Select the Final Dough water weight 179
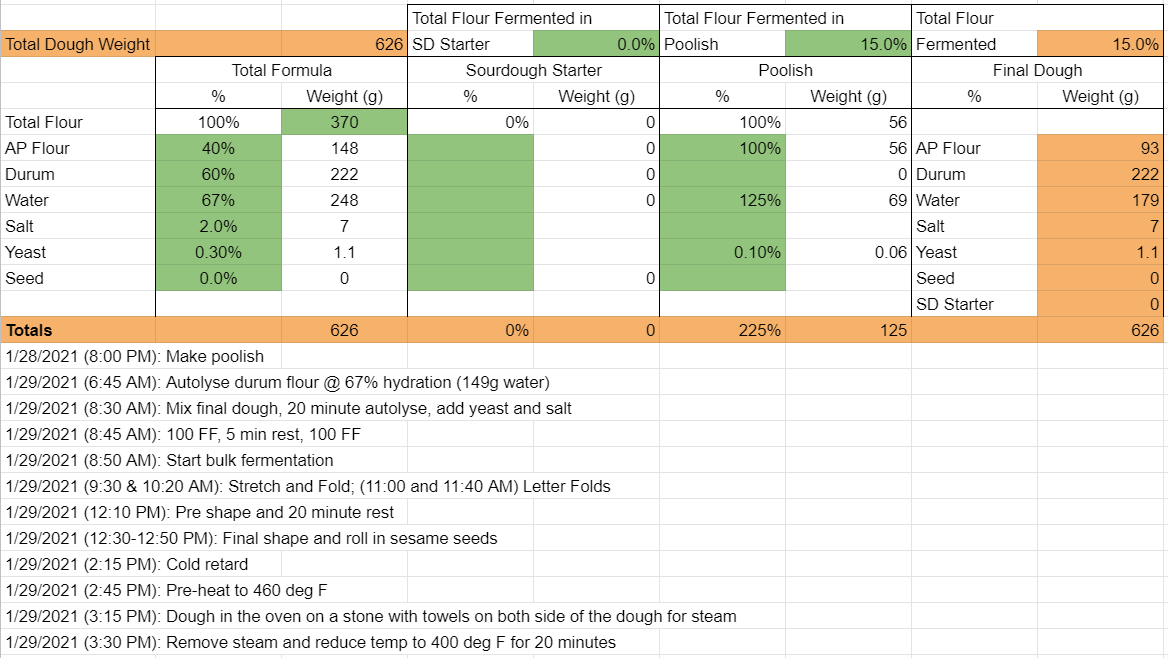The image size is (1168, 658). 1100,200
